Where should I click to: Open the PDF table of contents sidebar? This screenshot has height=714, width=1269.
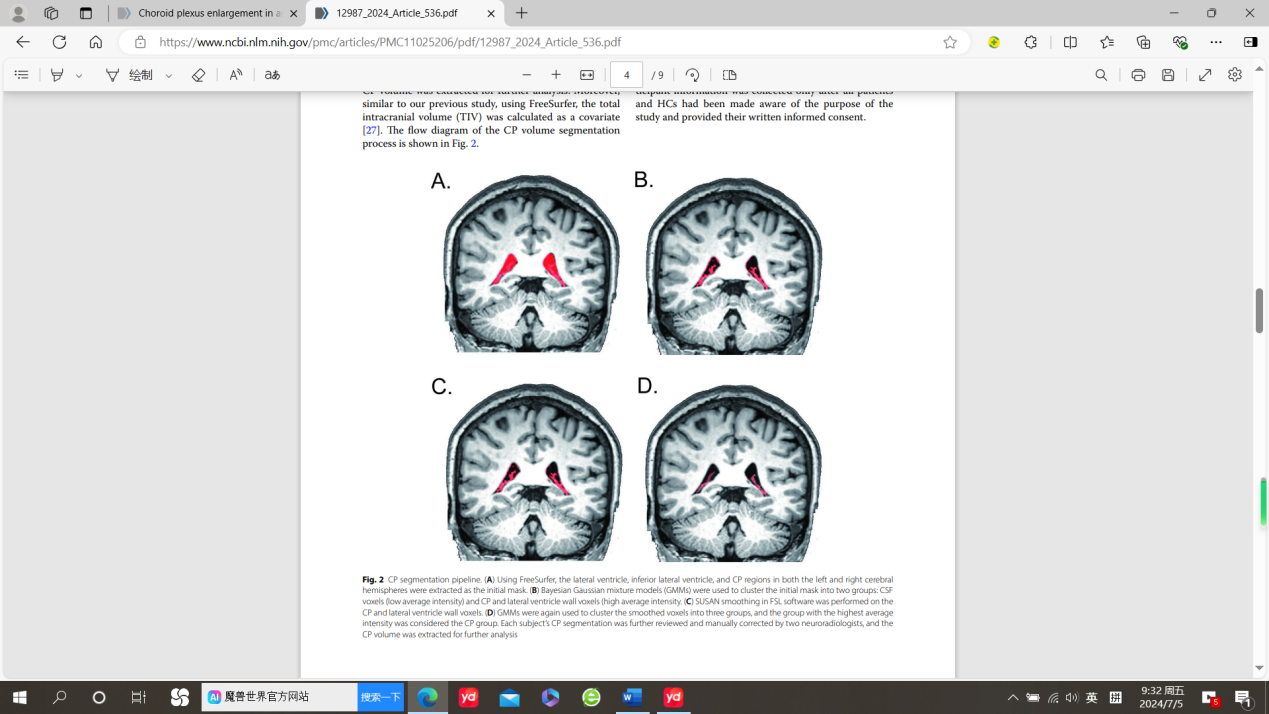point(21,75)
